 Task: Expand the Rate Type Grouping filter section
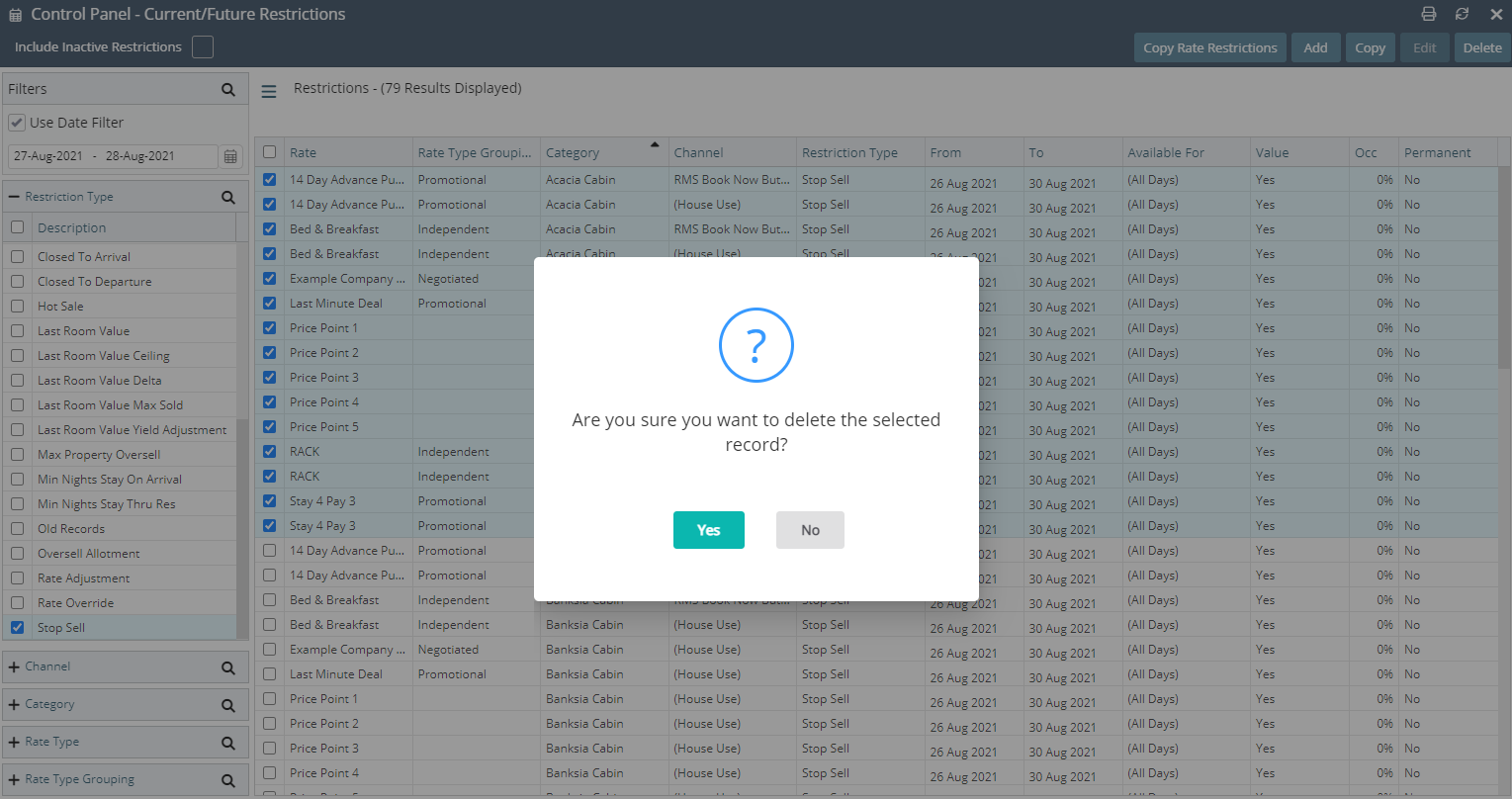tap(14, 779)
